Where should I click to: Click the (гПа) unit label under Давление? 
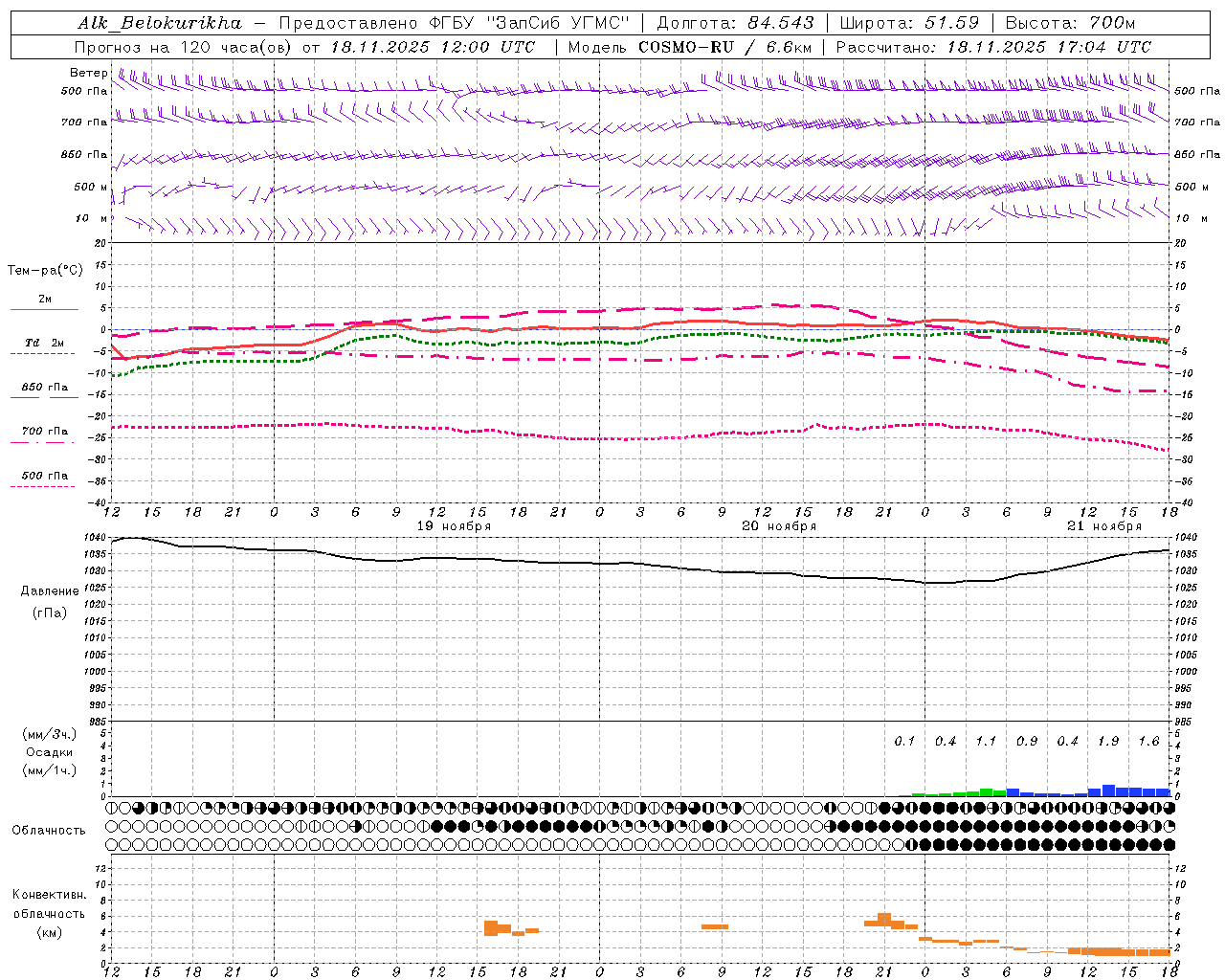[49, 612]
